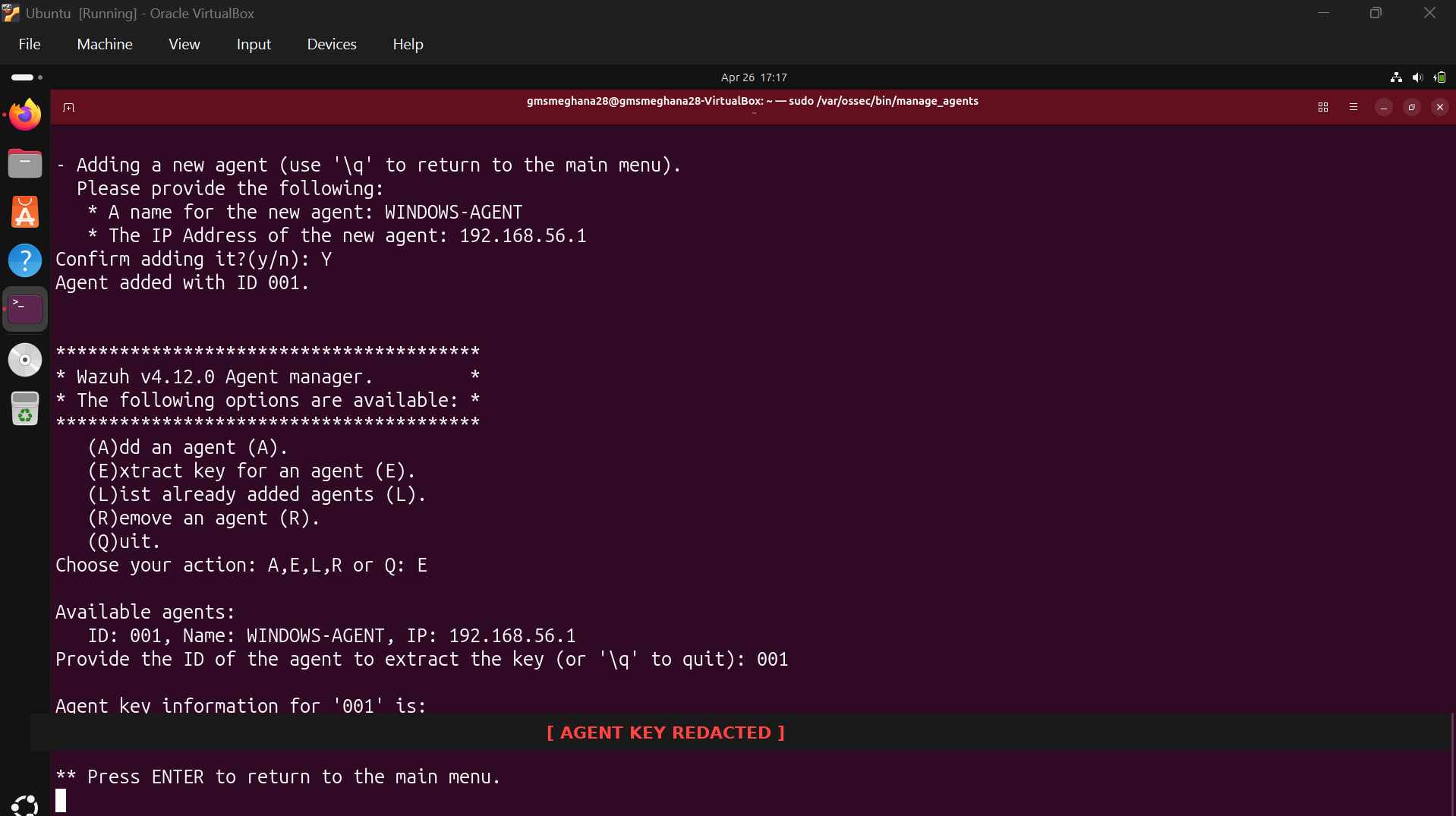
Task: Open the volume icon in the top bar
Action: (1417, 77)
